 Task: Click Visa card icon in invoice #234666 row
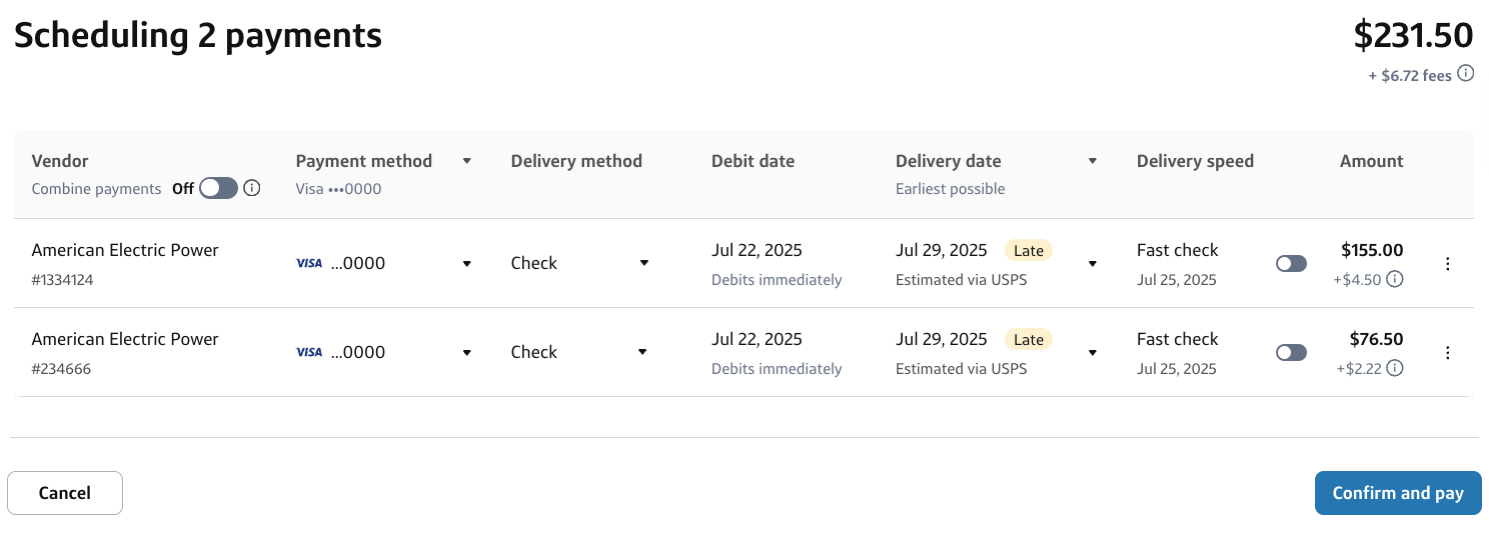[309, 352]
